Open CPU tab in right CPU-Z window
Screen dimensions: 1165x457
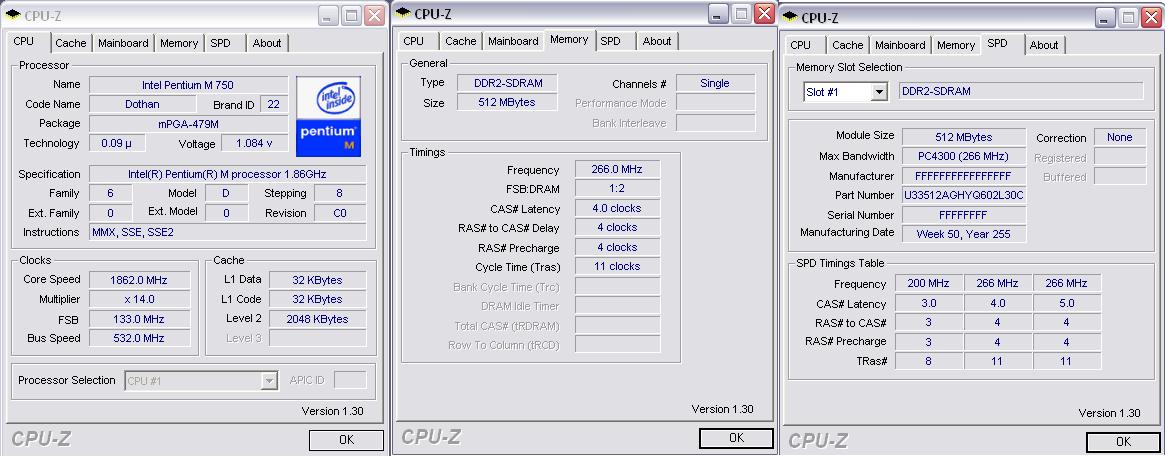801,45
